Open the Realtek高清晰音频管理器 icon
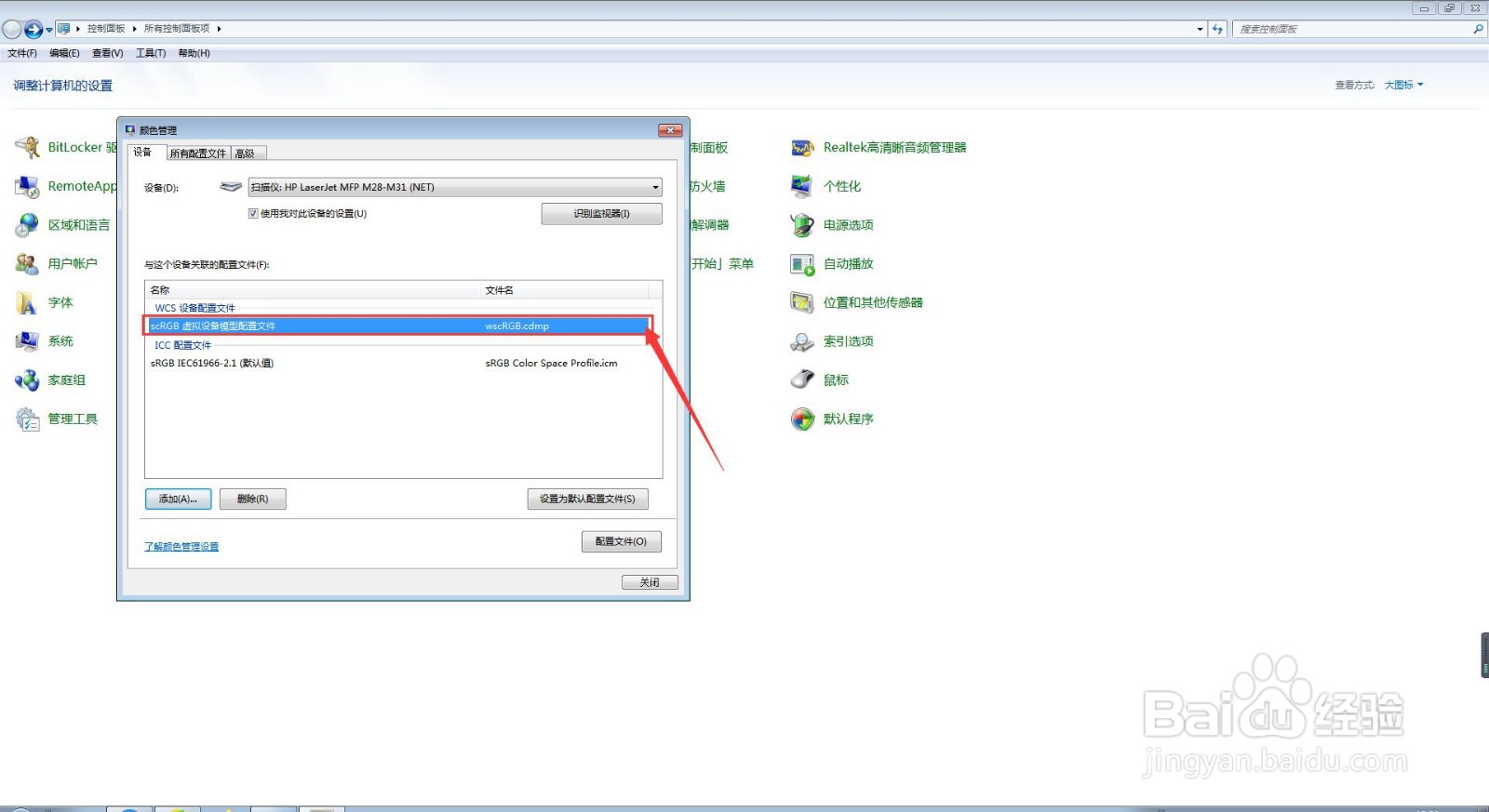The image size is (1489, 812). [802, 147]
